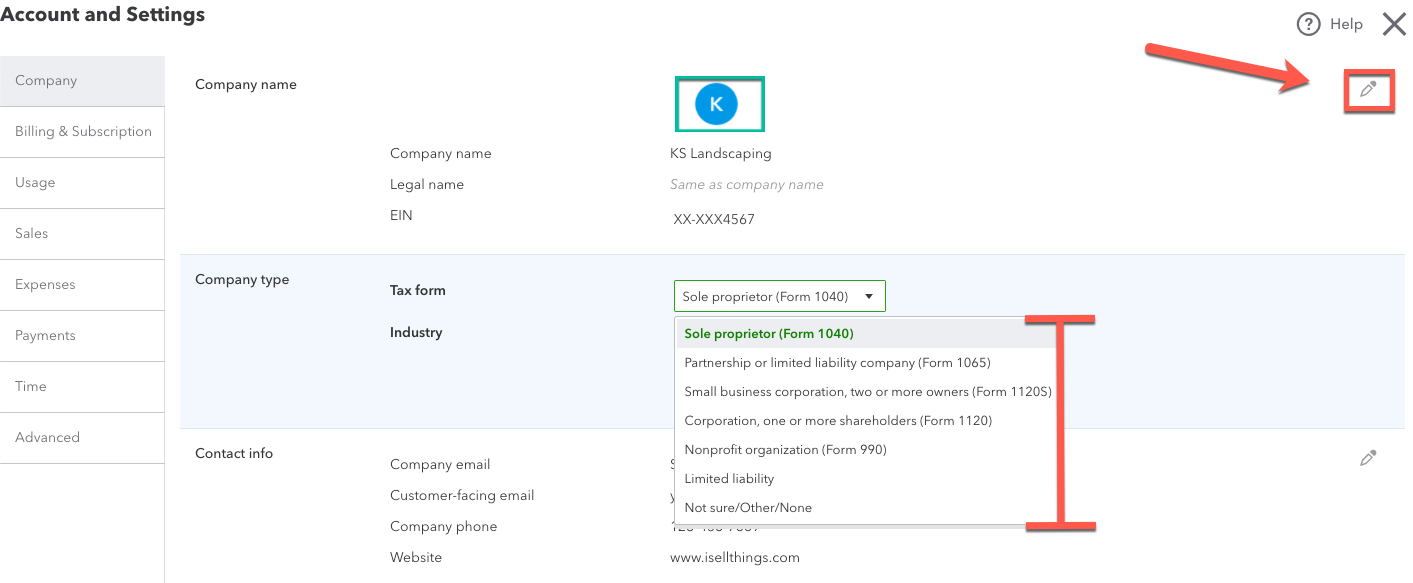Click the blue K company logo

(716, 104)
